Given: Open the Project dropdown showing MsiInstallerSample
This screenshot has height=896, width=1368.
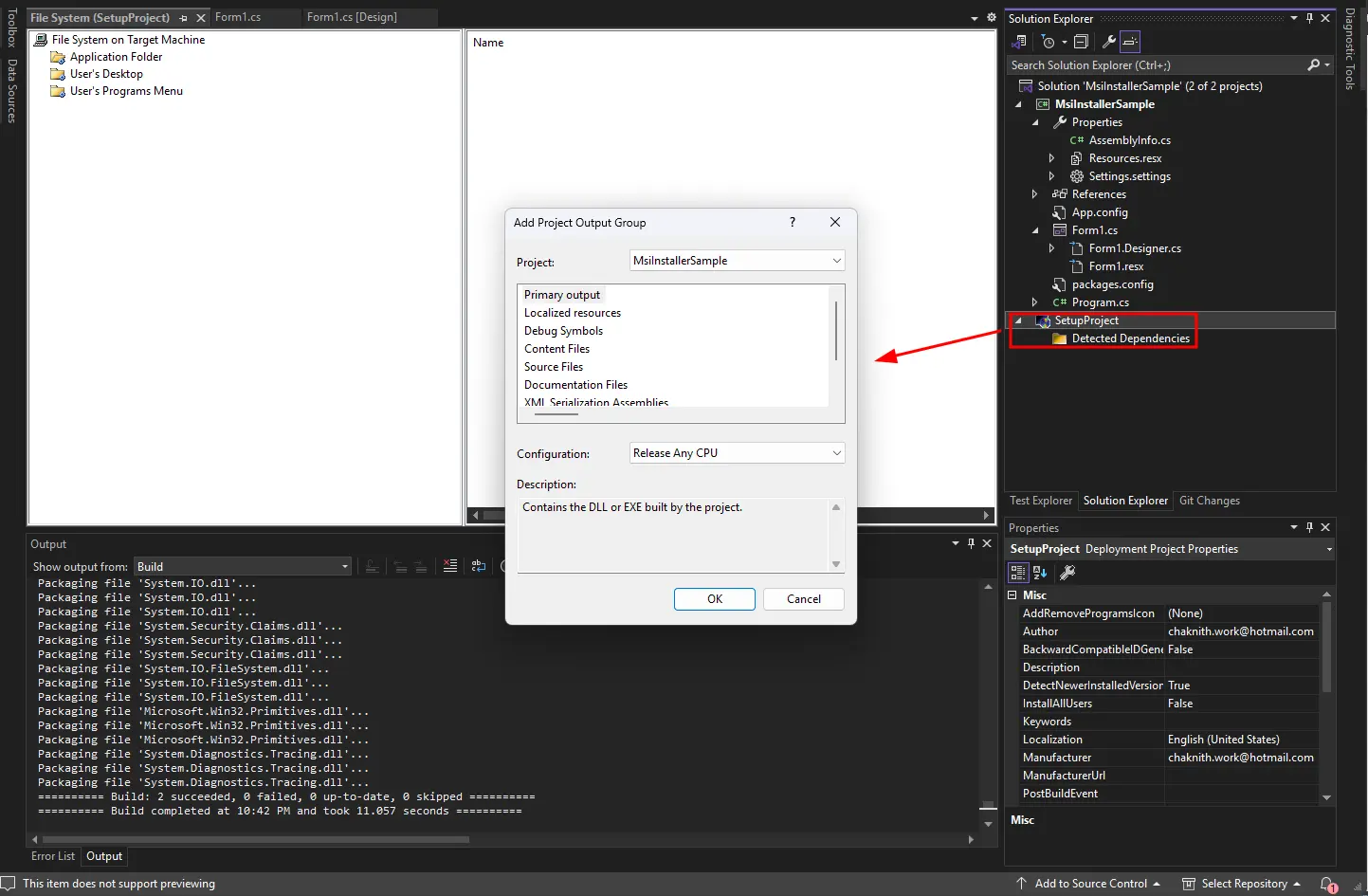Looking at the screenshot, I should 737,261.
